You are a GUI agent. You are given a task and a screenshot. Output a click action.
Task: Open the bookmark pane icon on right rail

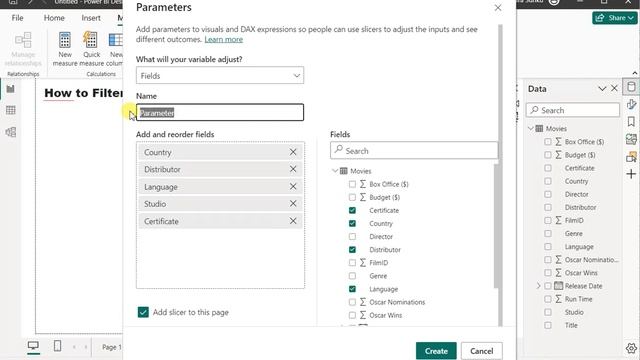pyautogui.click(x=631, y=121)
